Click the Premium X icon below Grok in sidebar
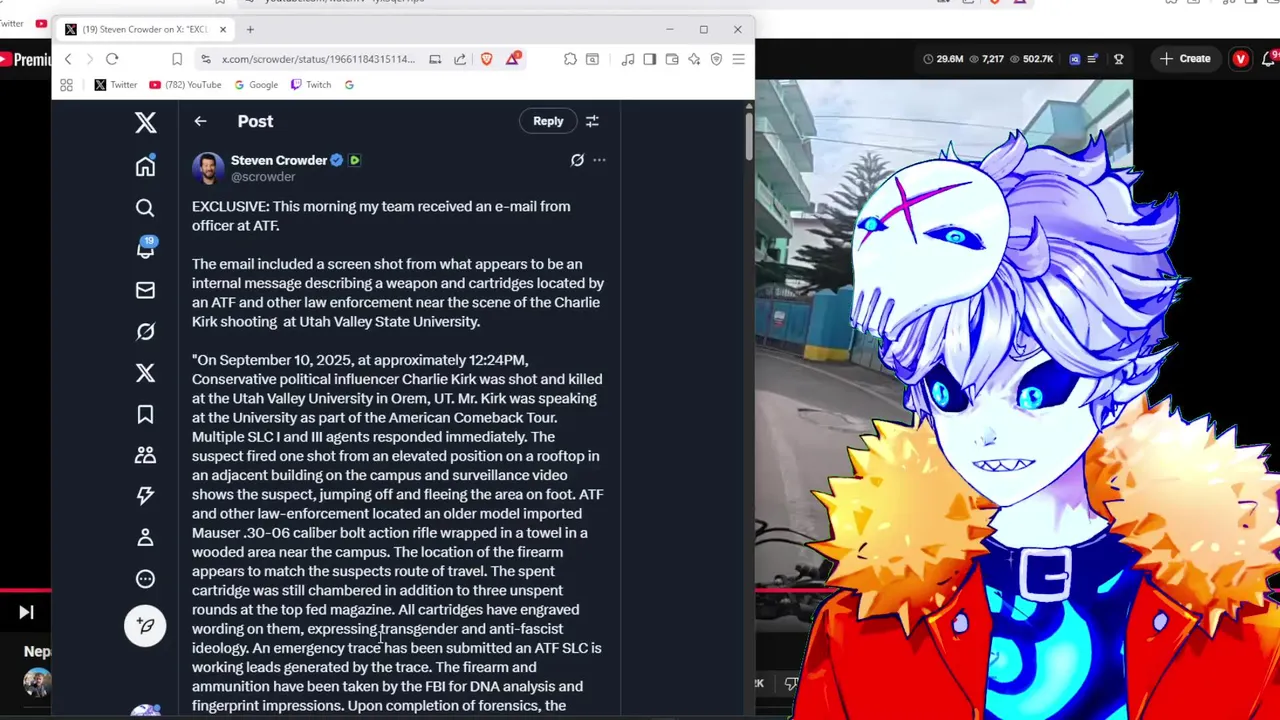Image resolution: width=1280 pixels, height=720 pixels. [145, 373]
